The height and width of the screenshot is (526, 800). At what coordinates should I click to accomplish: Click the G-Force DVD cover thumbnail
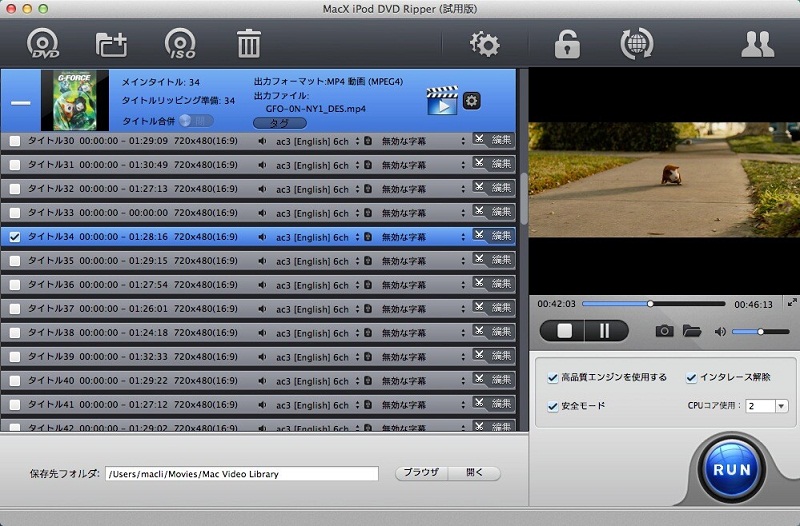click(75, 101)
